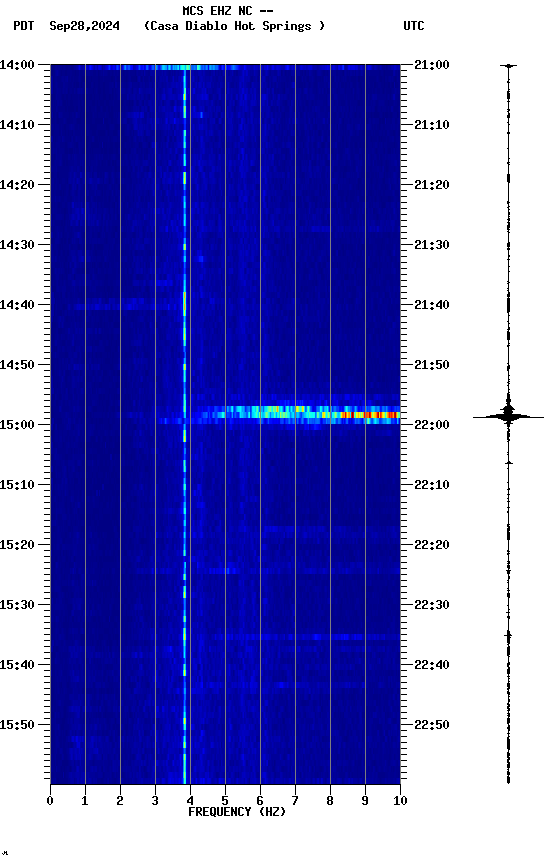Click the '22:00' UTC time label
Image resolution: width=552 pixels, height=864 pixels.
[x=432, y=425]
